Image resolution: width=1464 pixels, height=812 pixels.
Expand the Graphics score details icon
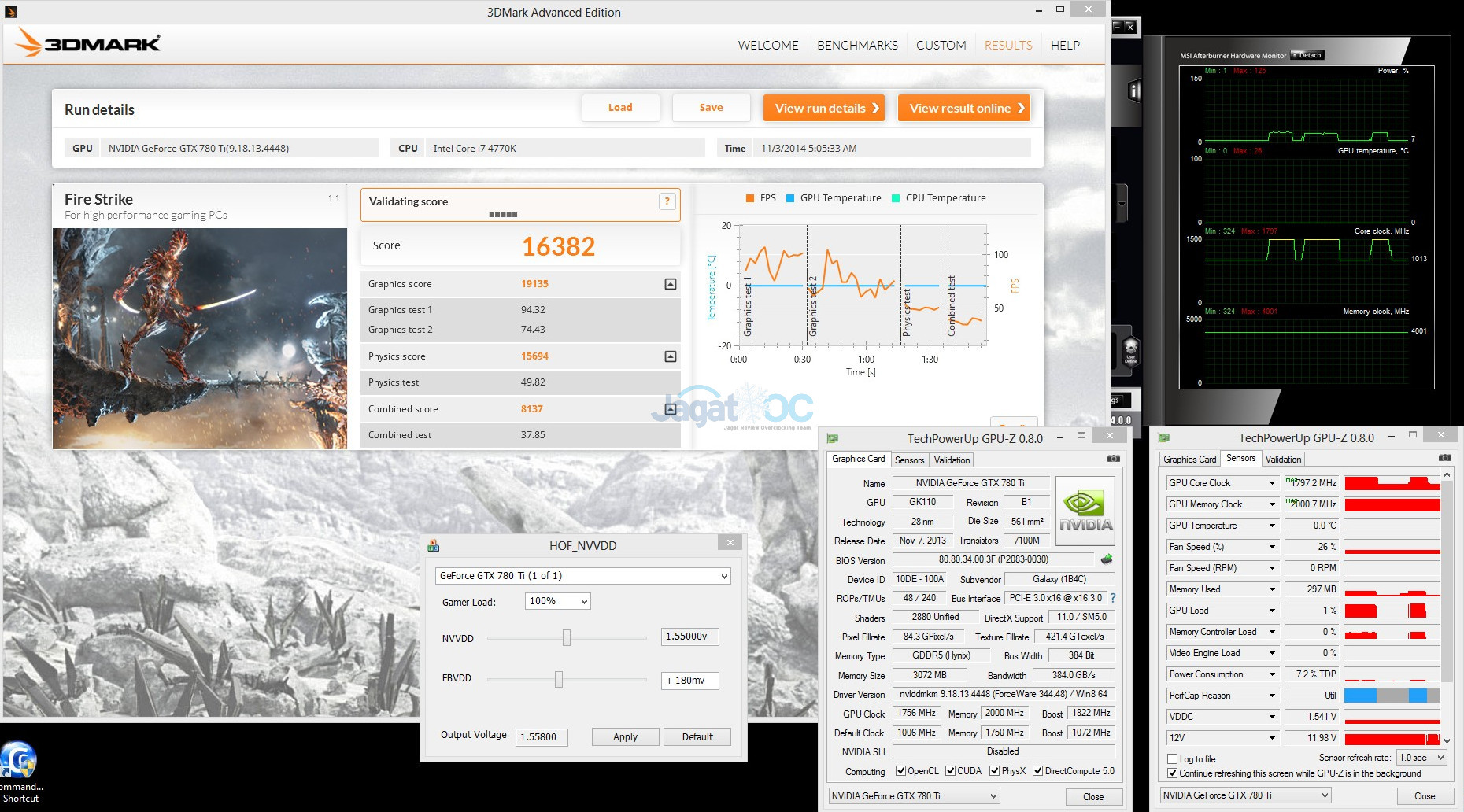point(671,284)
